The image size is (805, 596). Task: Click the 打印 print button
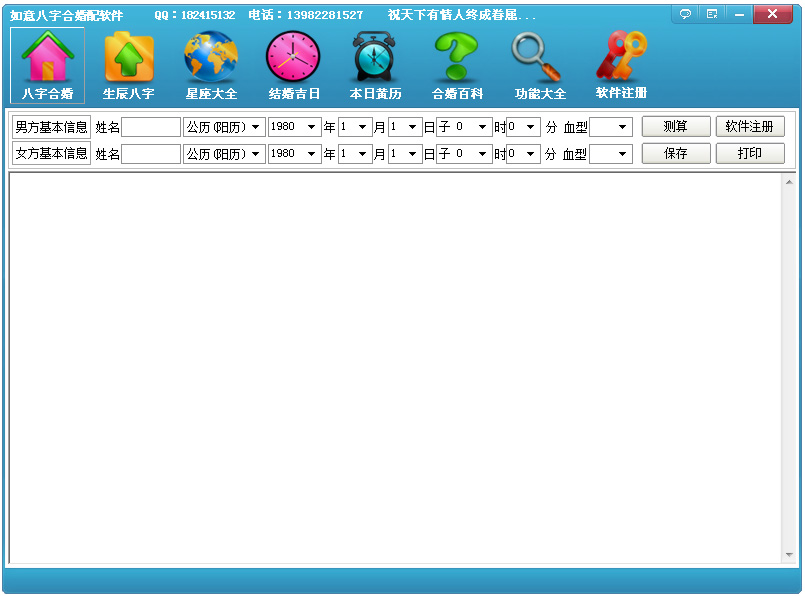point(750,154)
